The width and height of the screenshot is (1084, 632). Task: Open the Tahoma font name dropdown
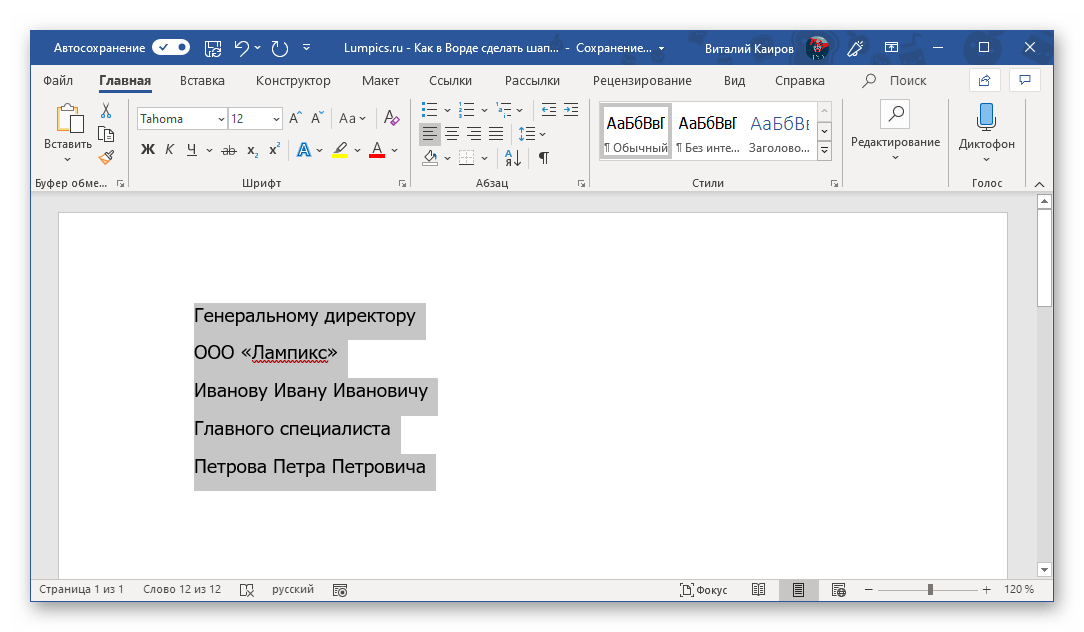220,119
